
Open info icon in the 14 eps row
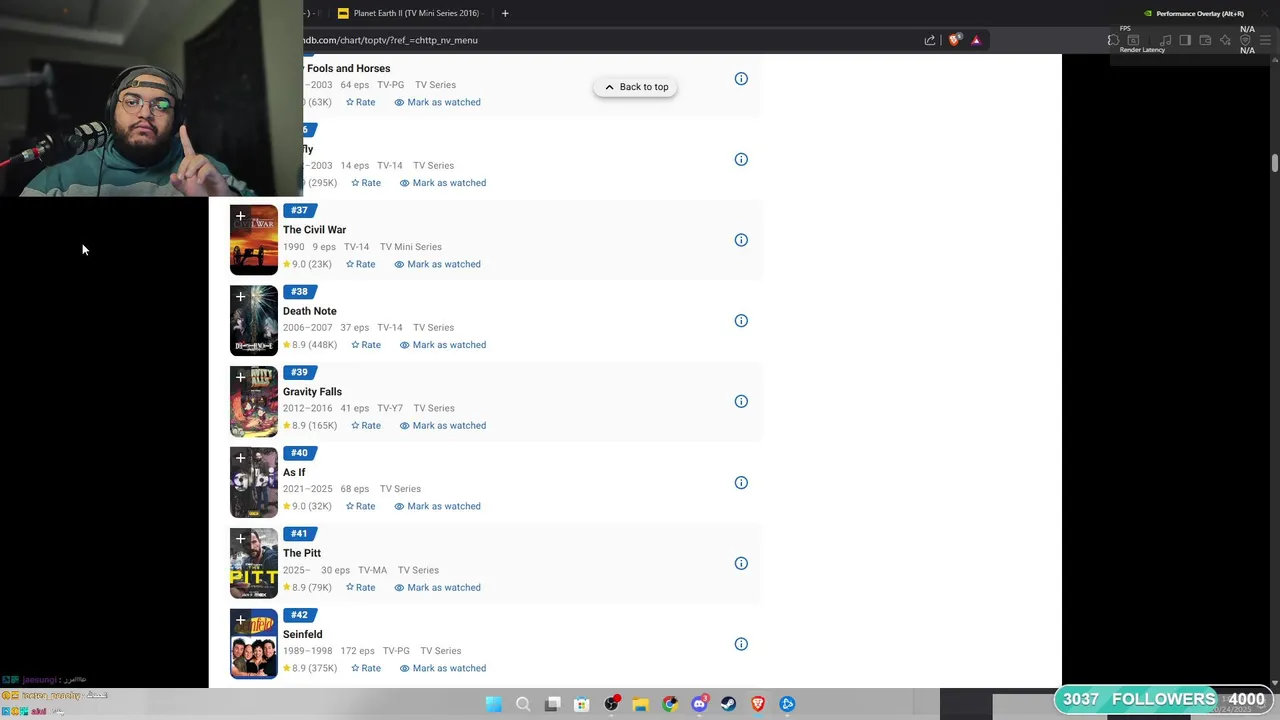(x=741, y=159)
